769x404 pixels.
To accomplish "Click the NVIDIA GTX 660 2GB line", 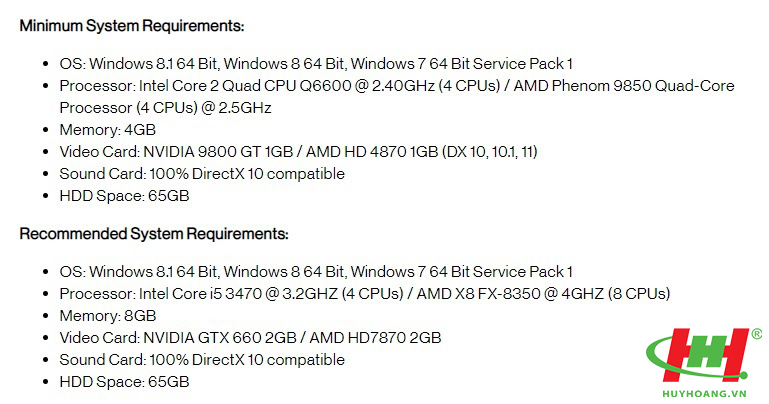I will coord(250,338).
